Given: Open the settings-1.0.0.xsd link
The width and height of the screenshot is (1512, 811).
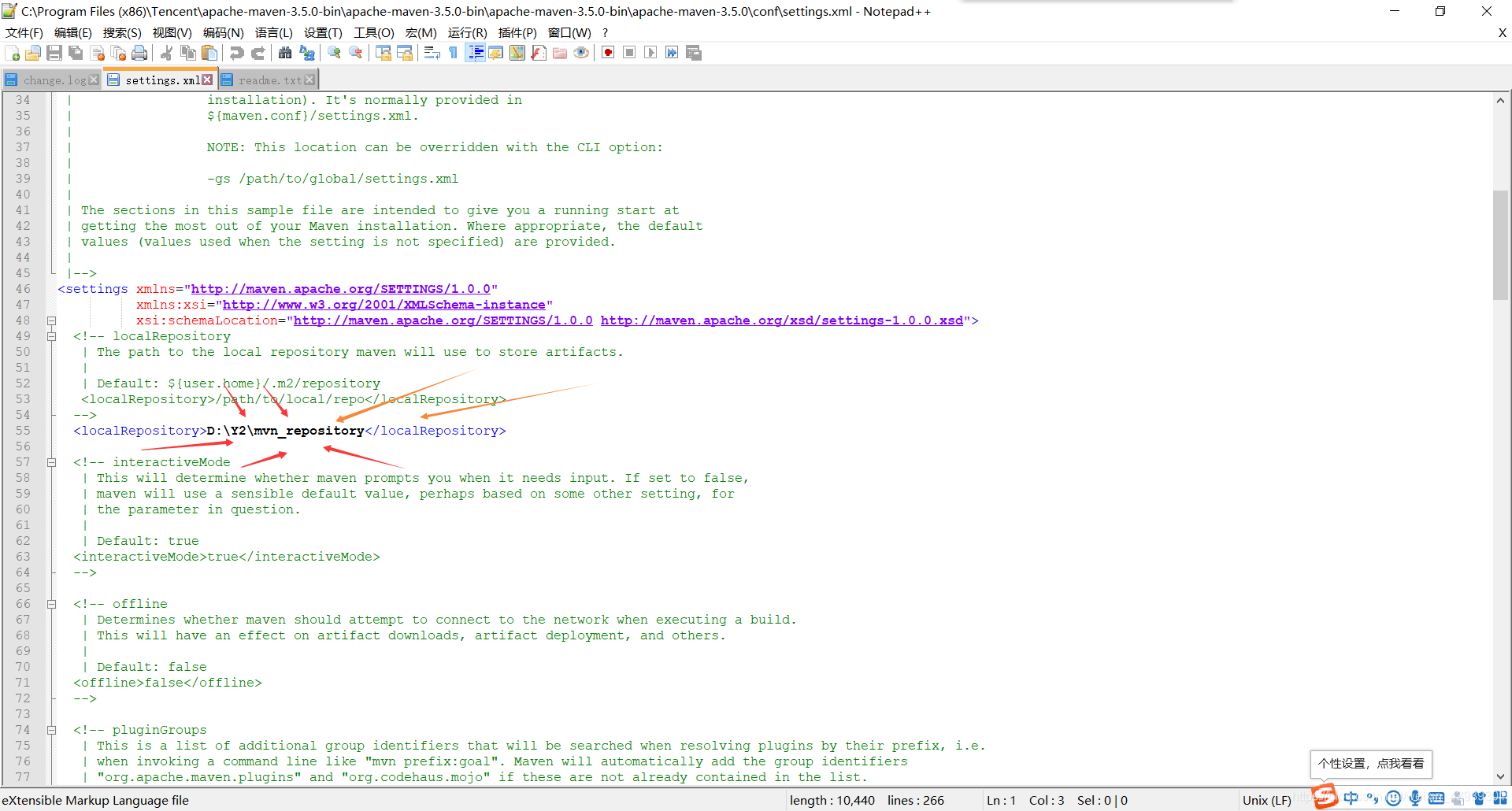Looking at the screenshot, I should pos(781,320).
